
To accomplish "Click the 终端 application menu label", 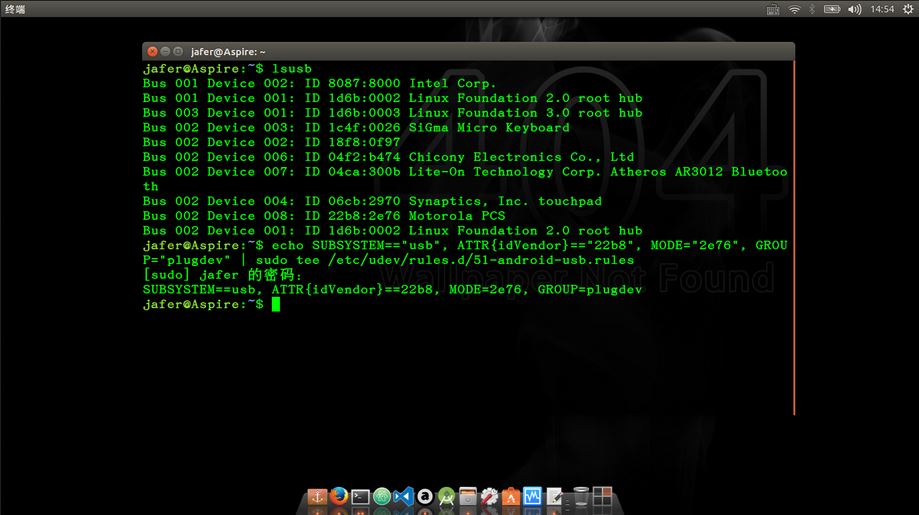I will (x=15, y=9).
